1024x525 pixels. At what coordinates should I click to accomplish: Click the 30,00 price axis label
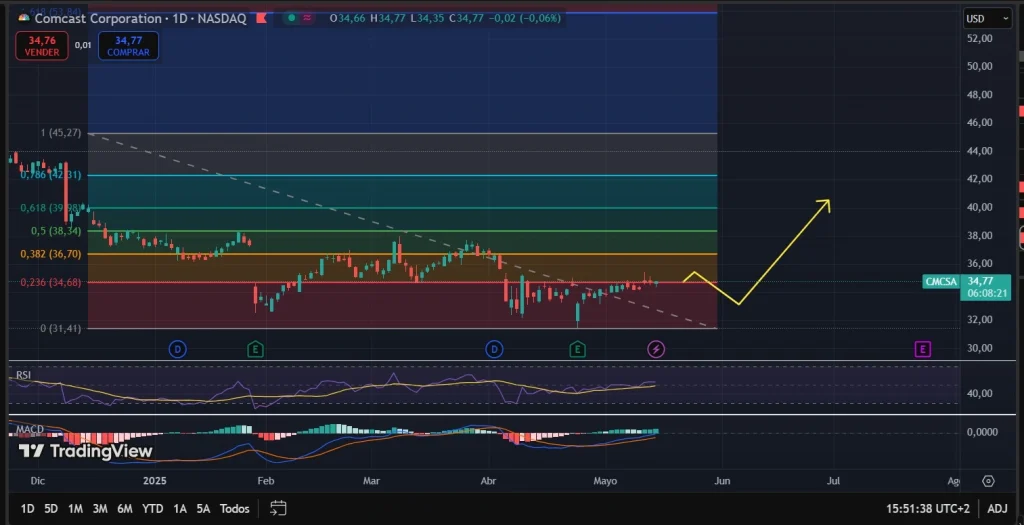pyautogui.click(x=980, y=348)
